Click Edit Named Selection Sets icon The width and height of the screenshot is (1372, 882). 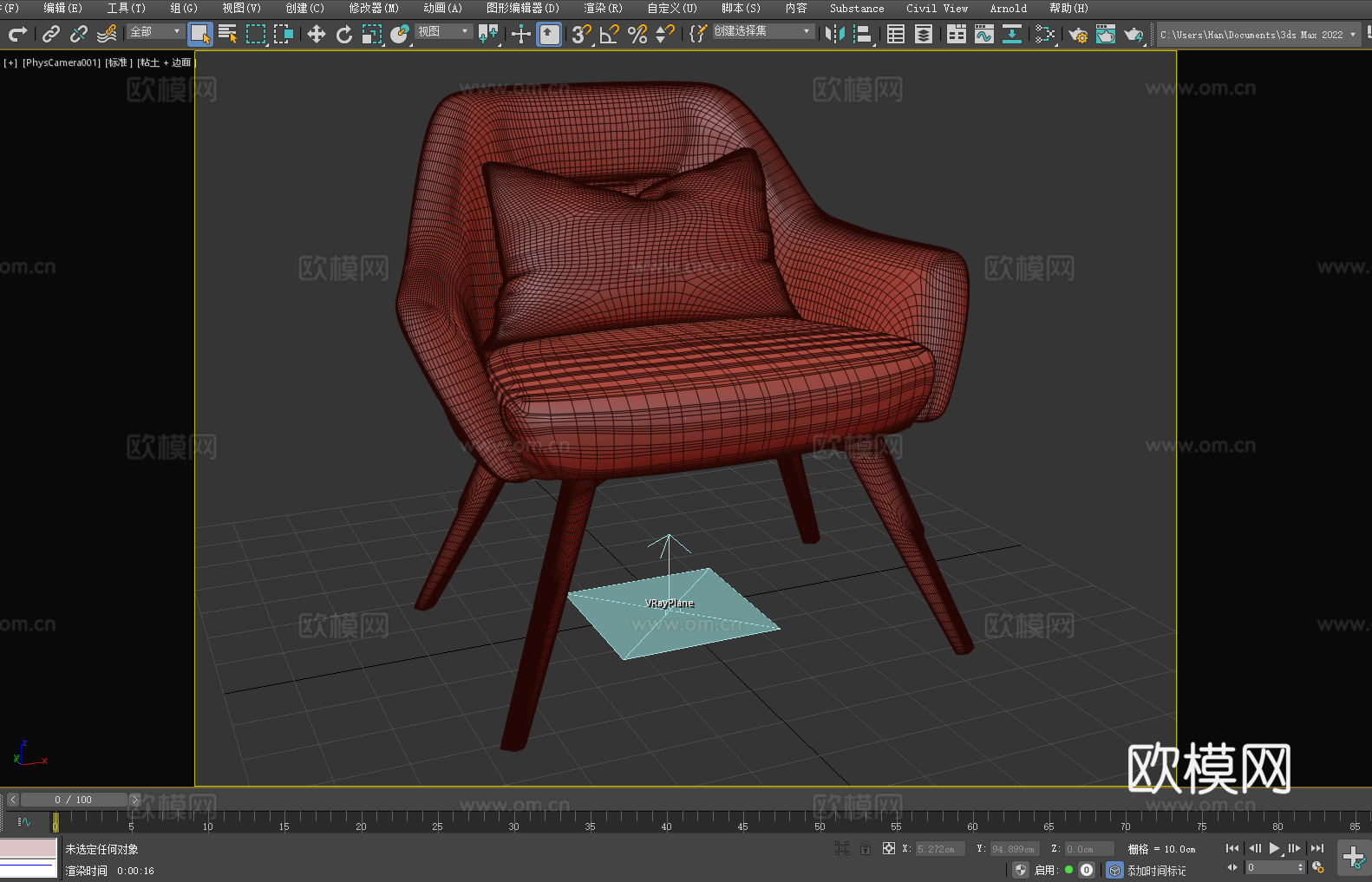[698, 34]
